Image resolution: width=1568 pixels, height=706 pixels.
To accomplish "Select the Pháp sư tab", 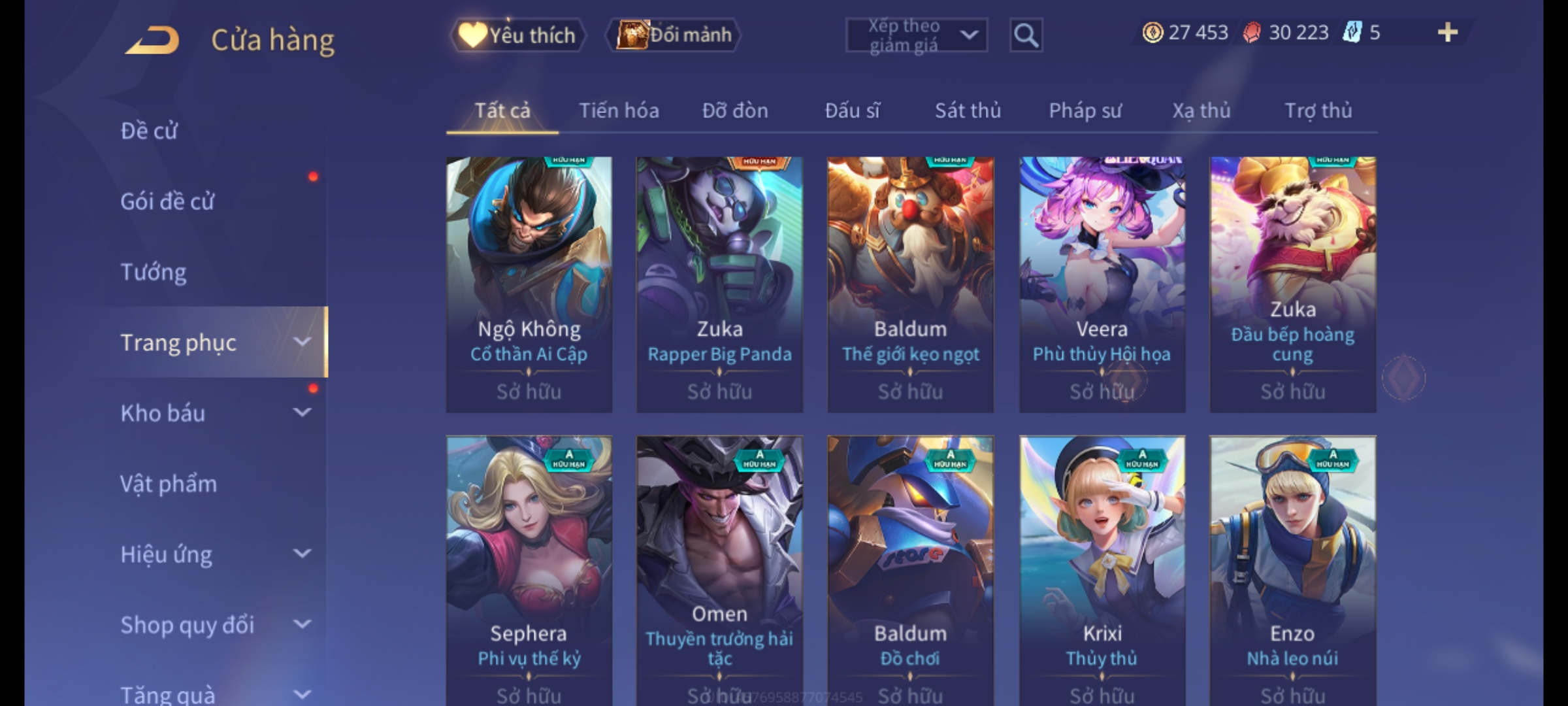I will (1085, 110).
